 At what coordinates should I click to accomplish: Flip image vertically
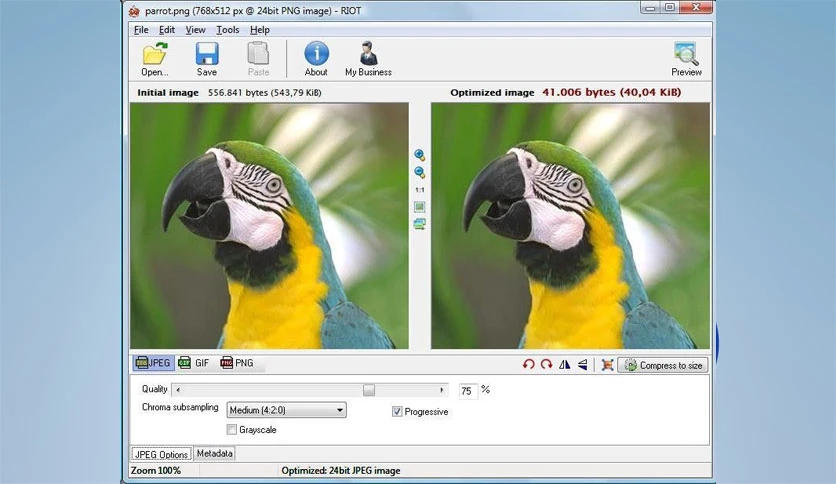pos(582,365)
